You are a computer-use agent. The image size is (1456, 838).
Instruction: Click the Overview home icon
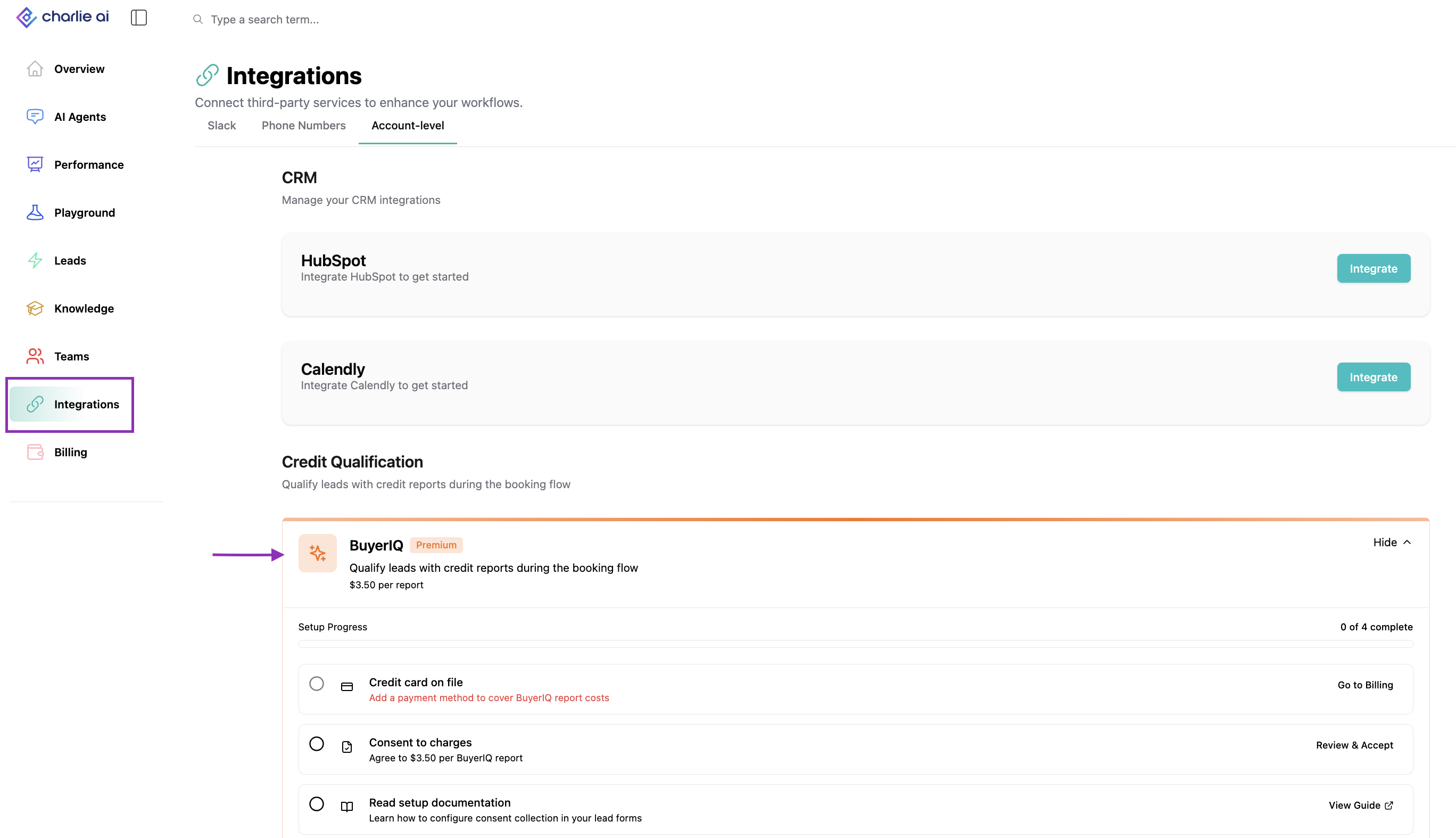click(35, 69)
